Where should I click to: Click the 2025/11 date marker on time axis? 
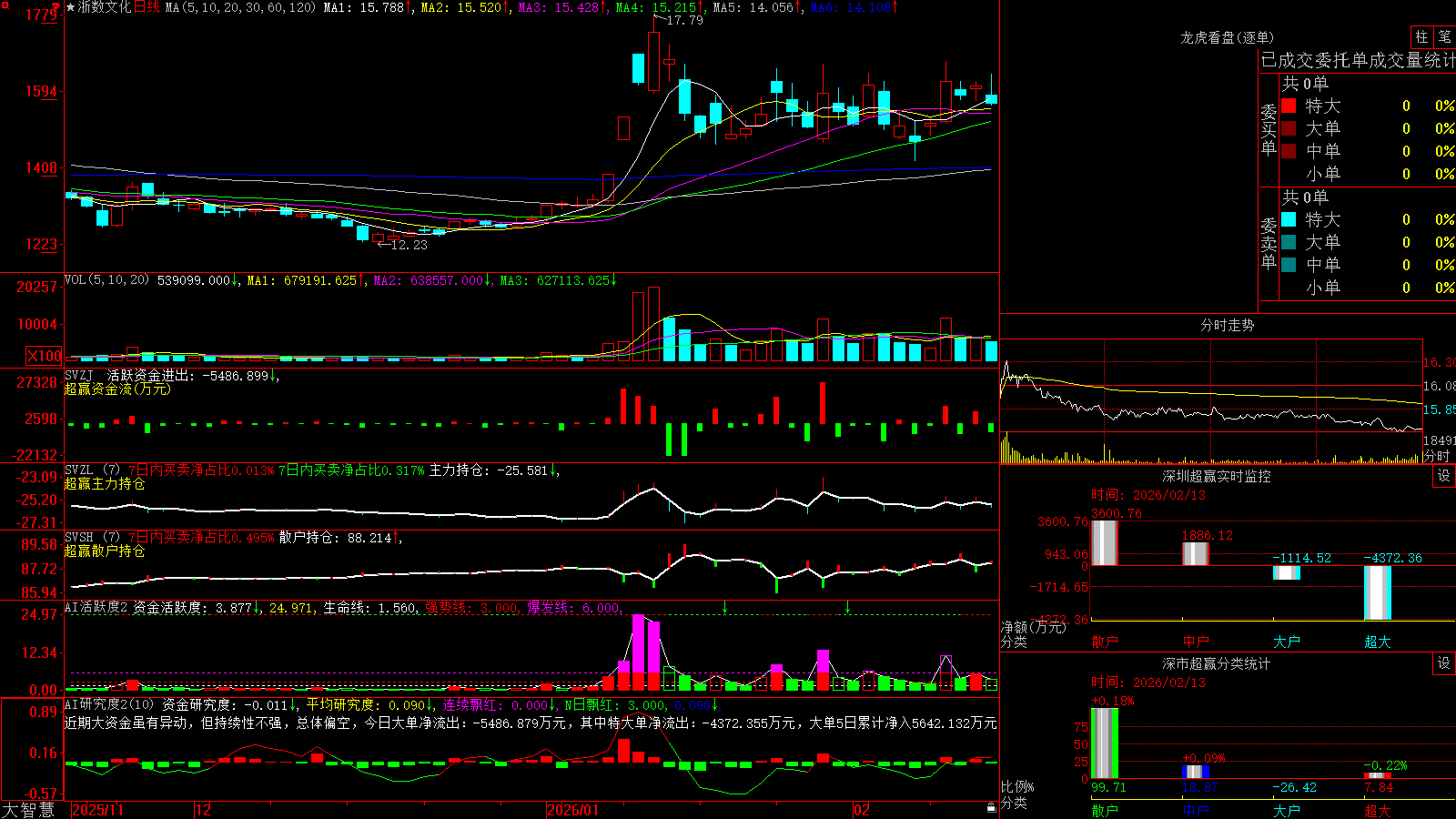[97, 810]
